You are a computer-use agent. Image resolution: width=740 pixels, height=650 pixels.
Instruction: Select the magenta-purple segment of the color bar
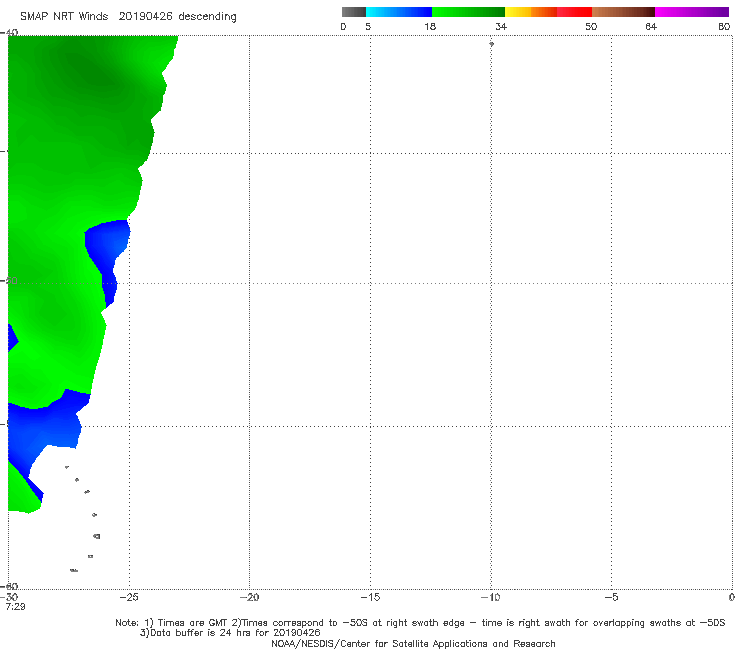click(692, 12)
